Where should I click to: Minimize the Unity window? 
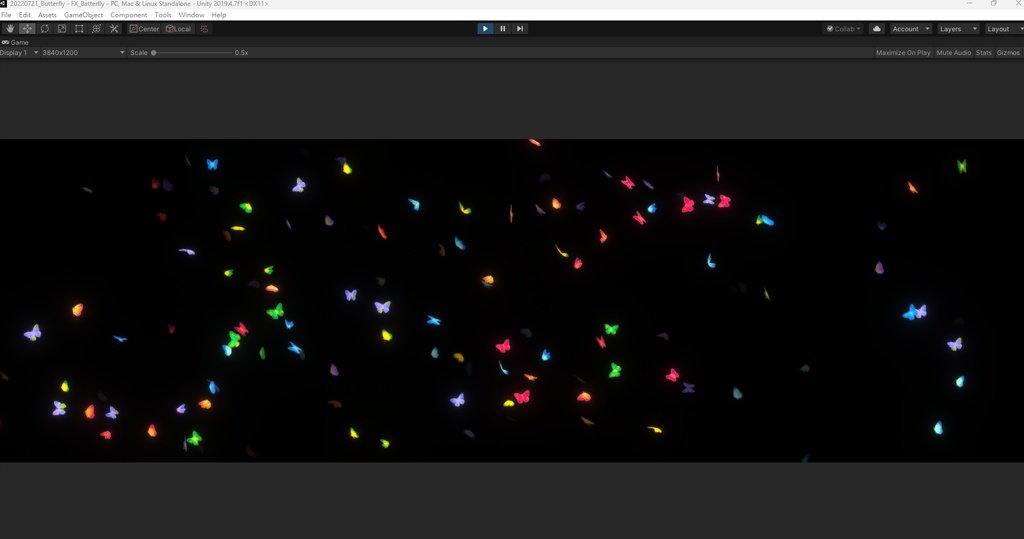[x=970, y=3]
